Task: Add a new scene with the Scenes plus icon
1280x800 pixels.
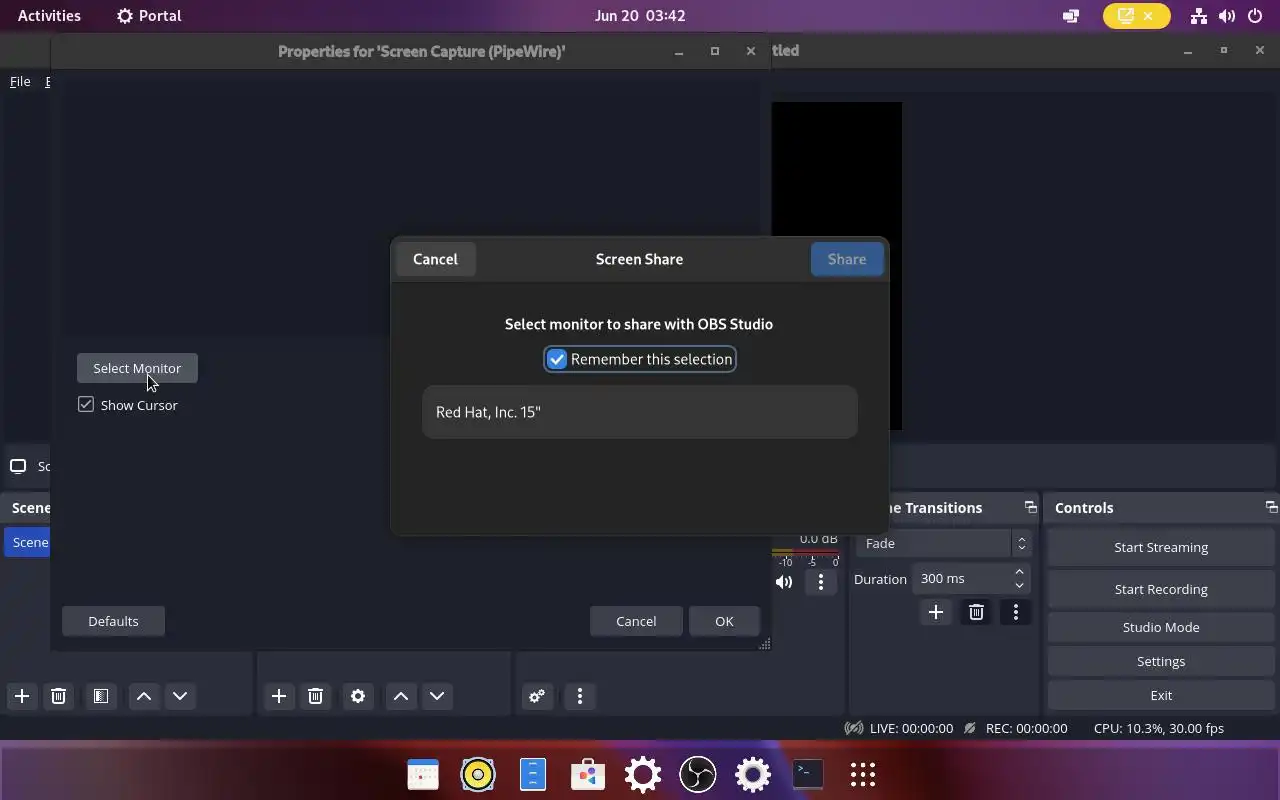Action: [22, 696]
